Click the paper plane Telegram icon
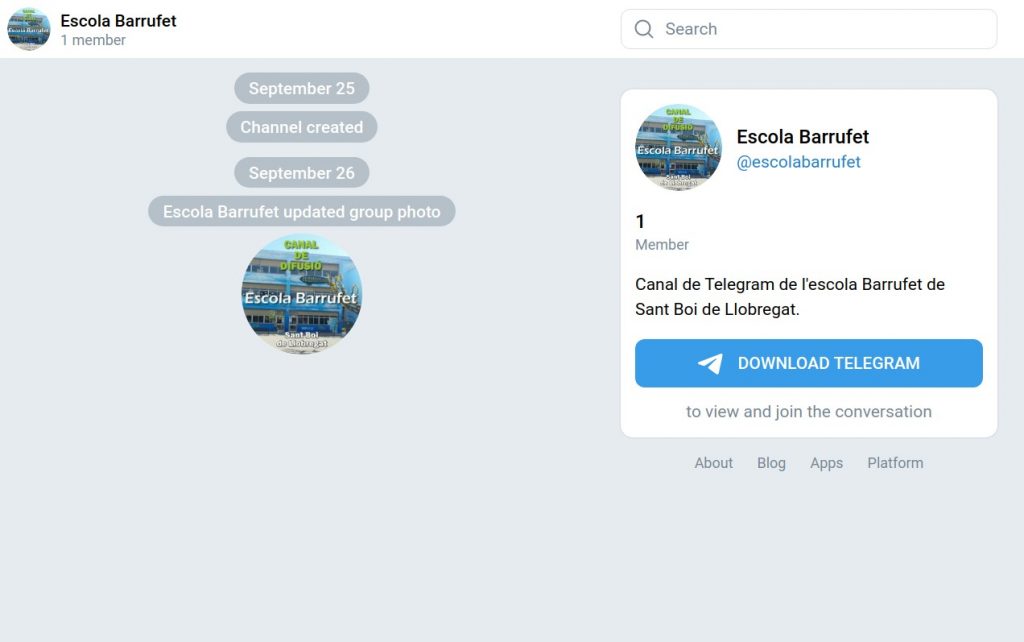The height and width of the screenshot is (642, 1024). pos(710,363)
